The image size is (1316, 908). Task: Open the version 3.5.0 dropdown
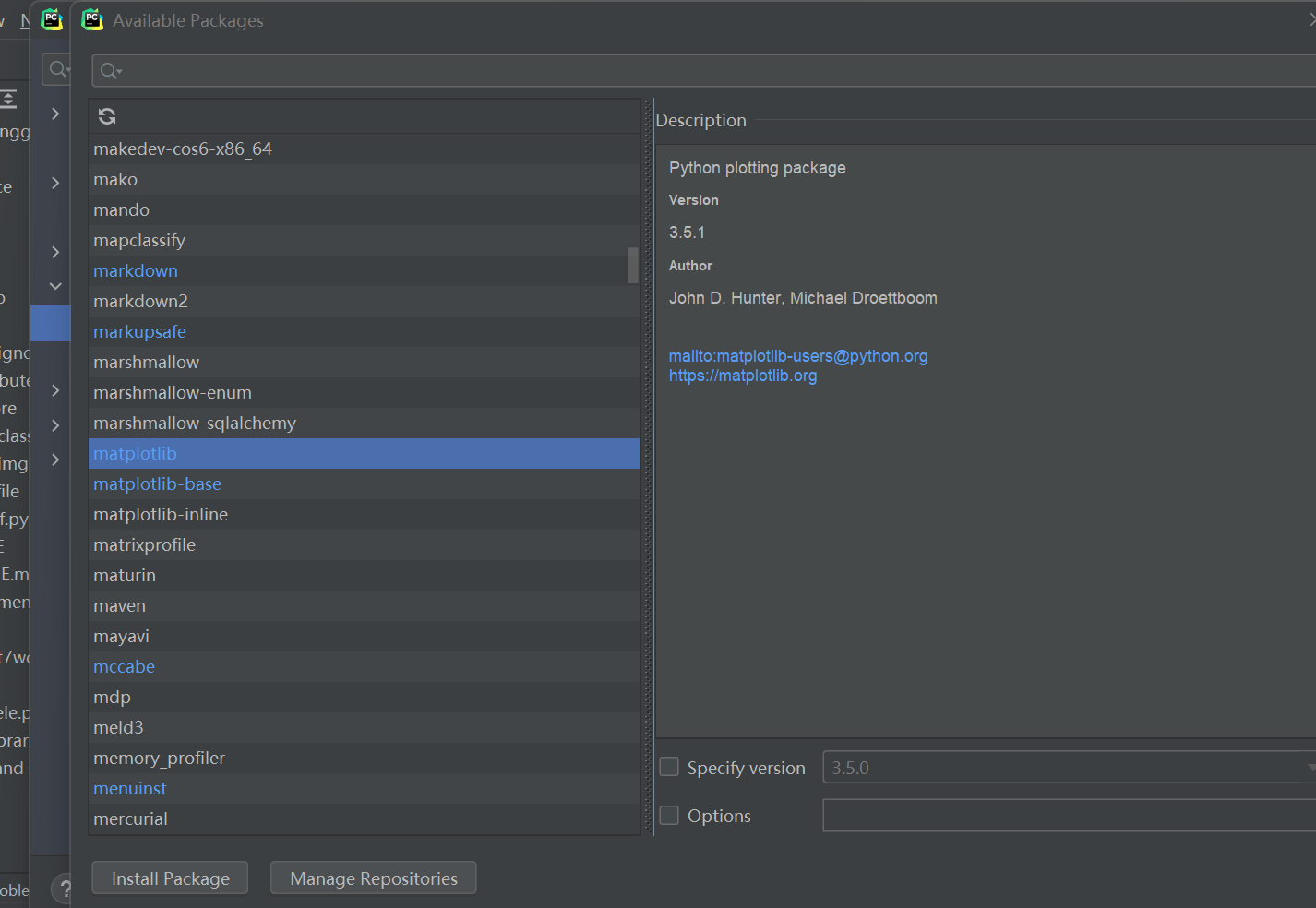(1069, 767)
